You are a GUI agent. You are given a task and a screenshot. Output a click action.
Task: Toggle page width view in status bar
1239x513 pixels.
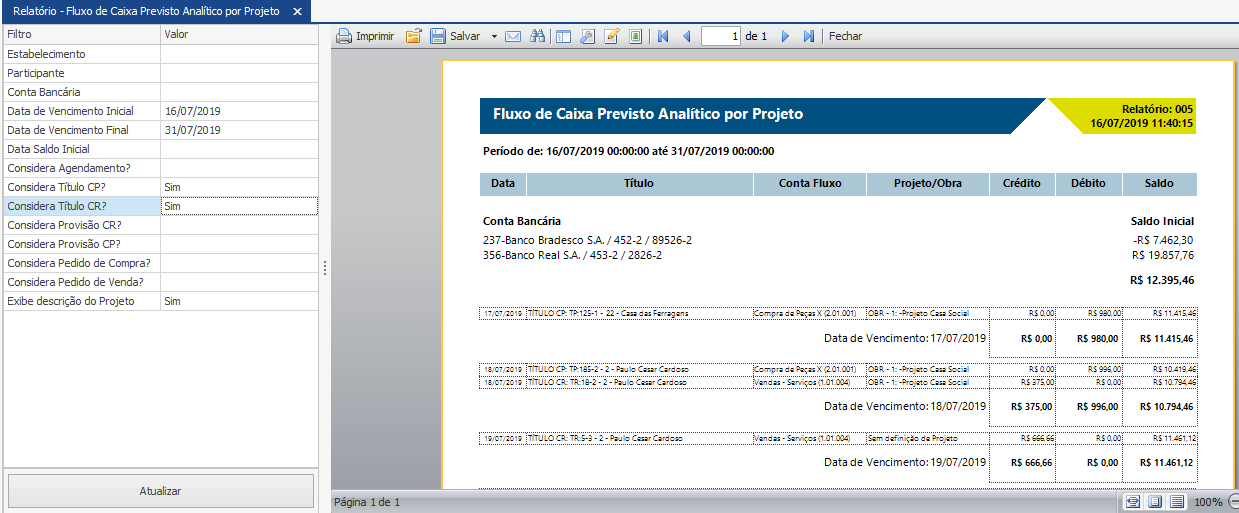(x=1133, y=501)
